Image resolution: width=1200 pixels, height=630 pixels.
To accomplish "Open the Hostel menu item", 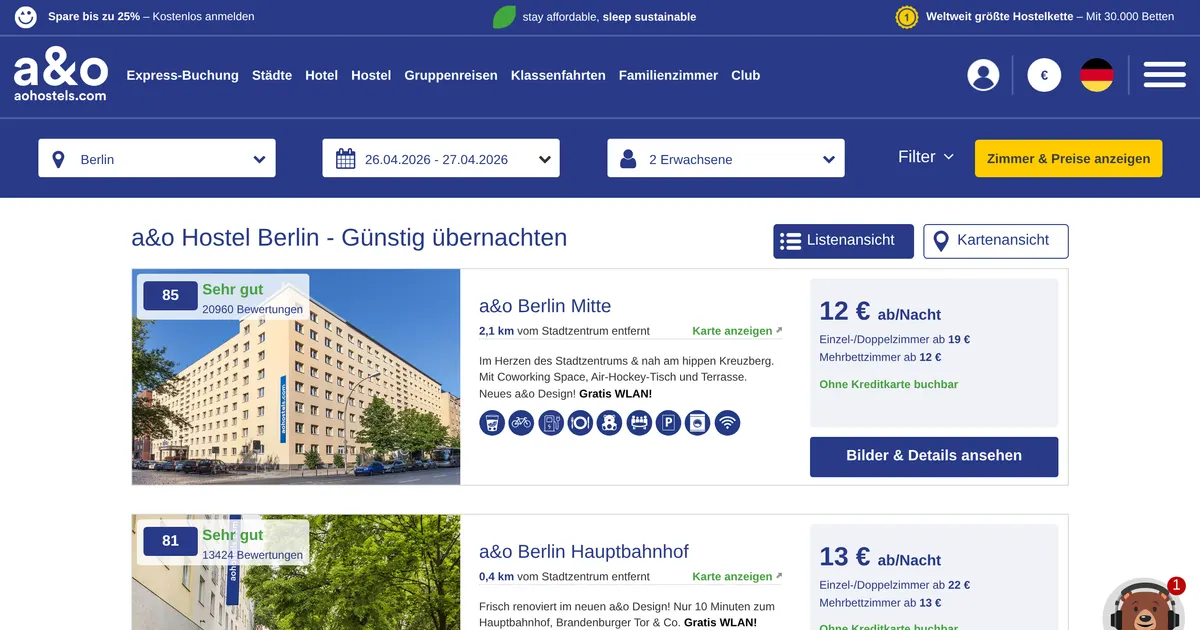I will tap(371, 75).
